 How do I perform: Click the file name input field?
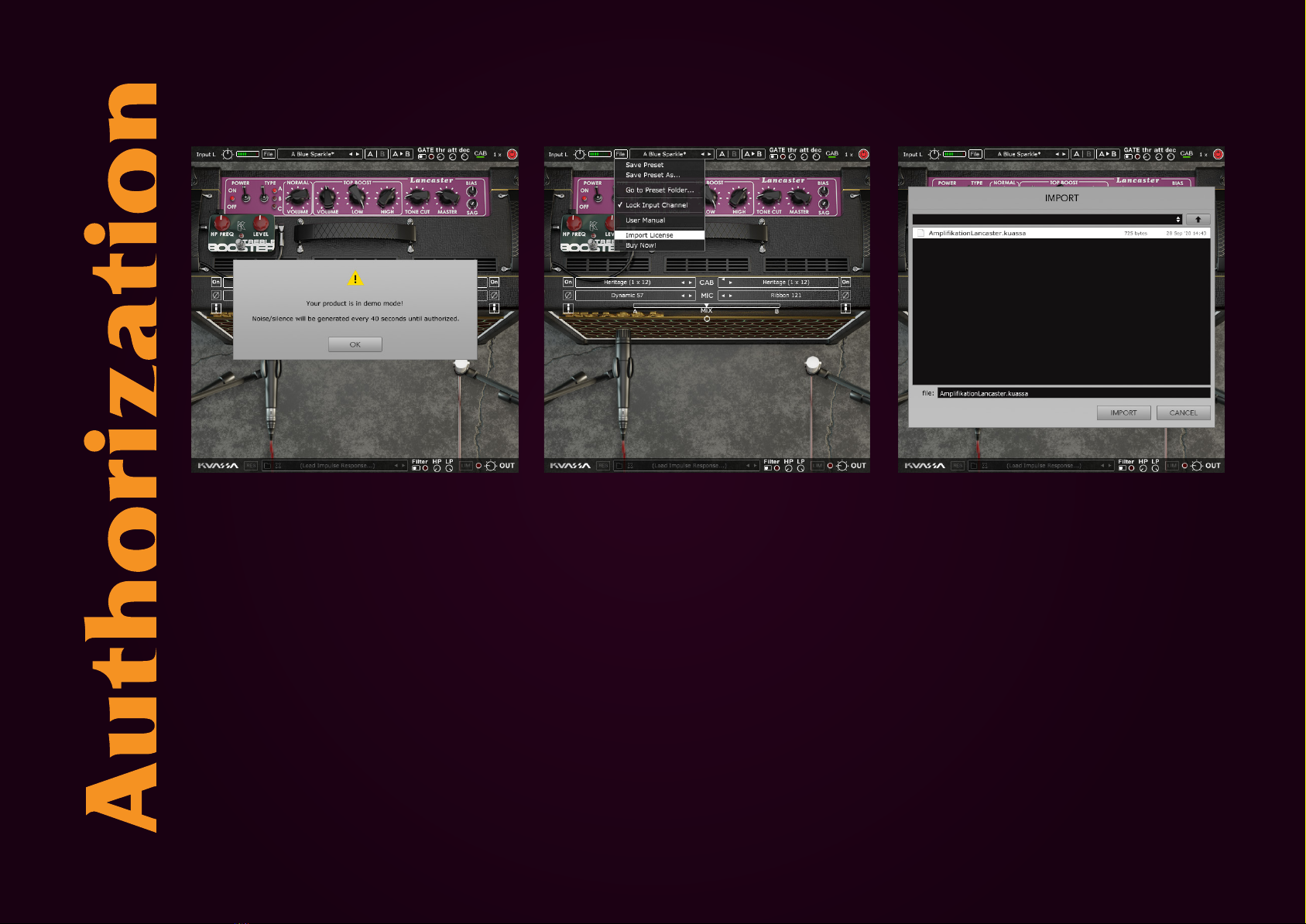click(x=1073, y=393)
